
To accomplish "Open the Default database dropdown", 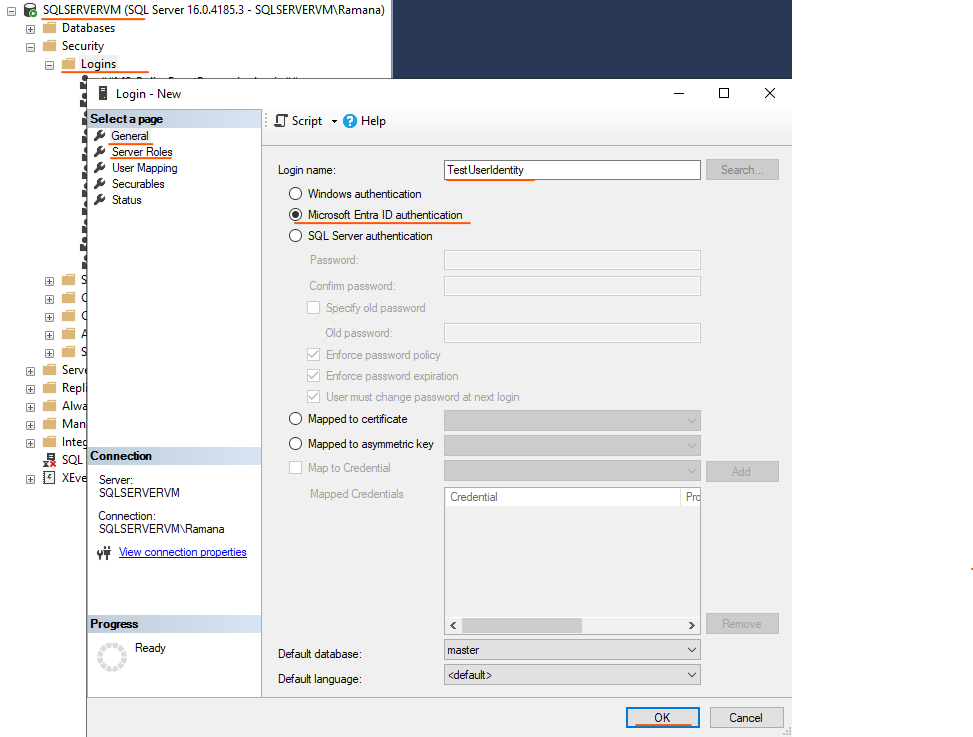I will pos(572,650).
